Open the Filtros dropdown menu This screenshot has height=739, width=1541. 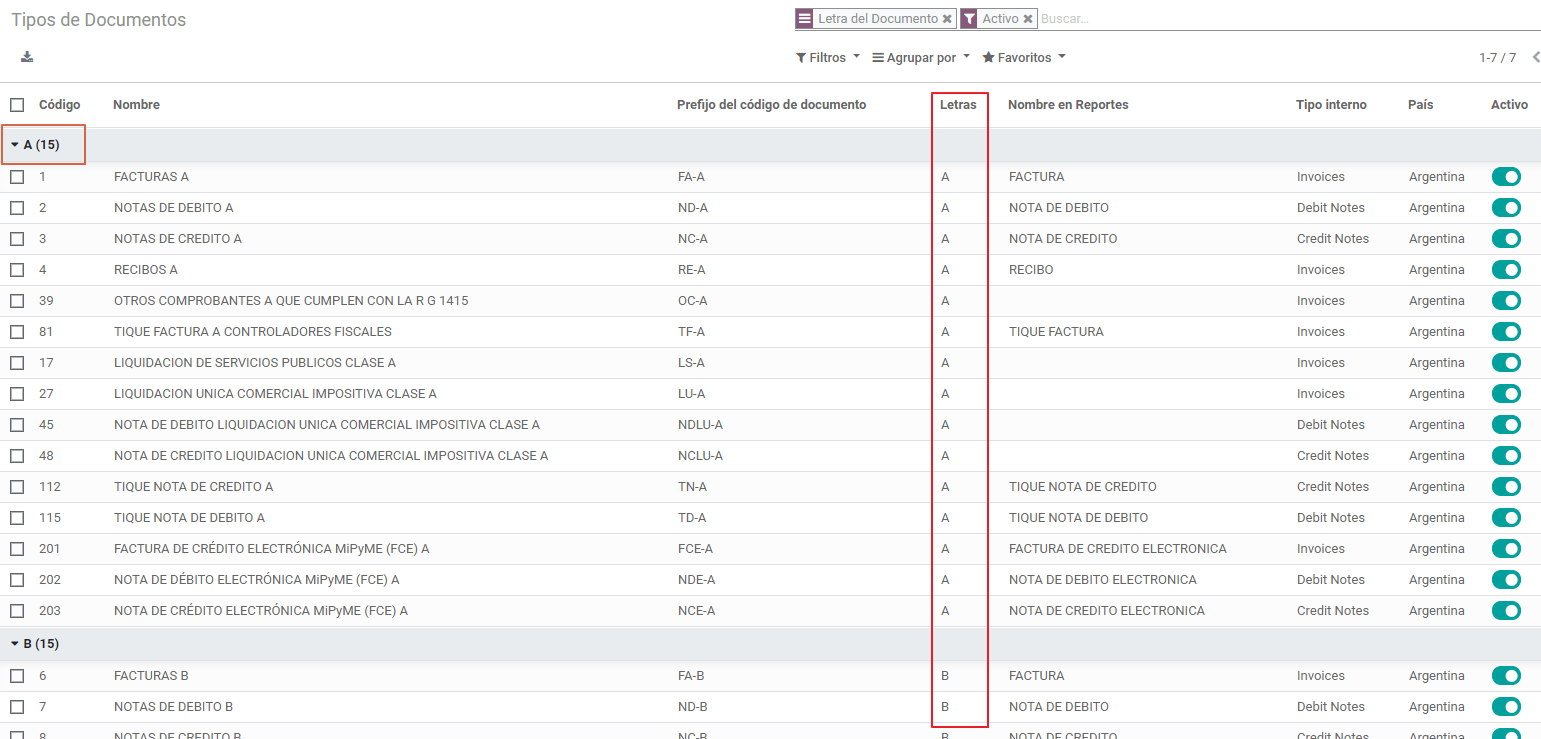tap(827, 58)
